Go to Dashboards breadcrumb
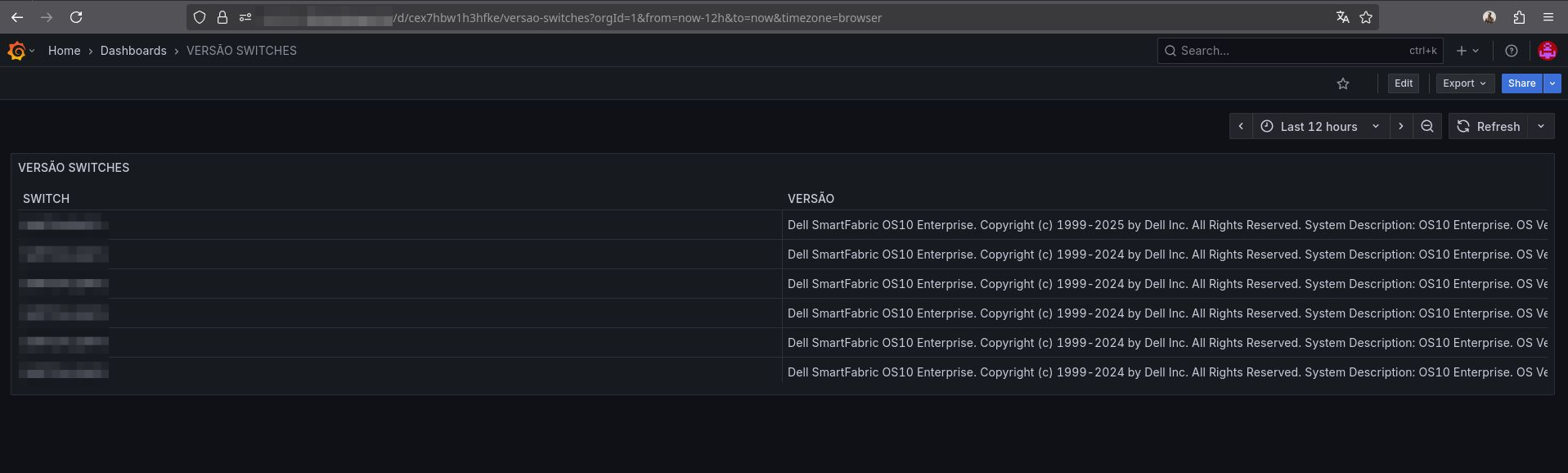Screen dimensions: 1568x473 tap(133, 51)
